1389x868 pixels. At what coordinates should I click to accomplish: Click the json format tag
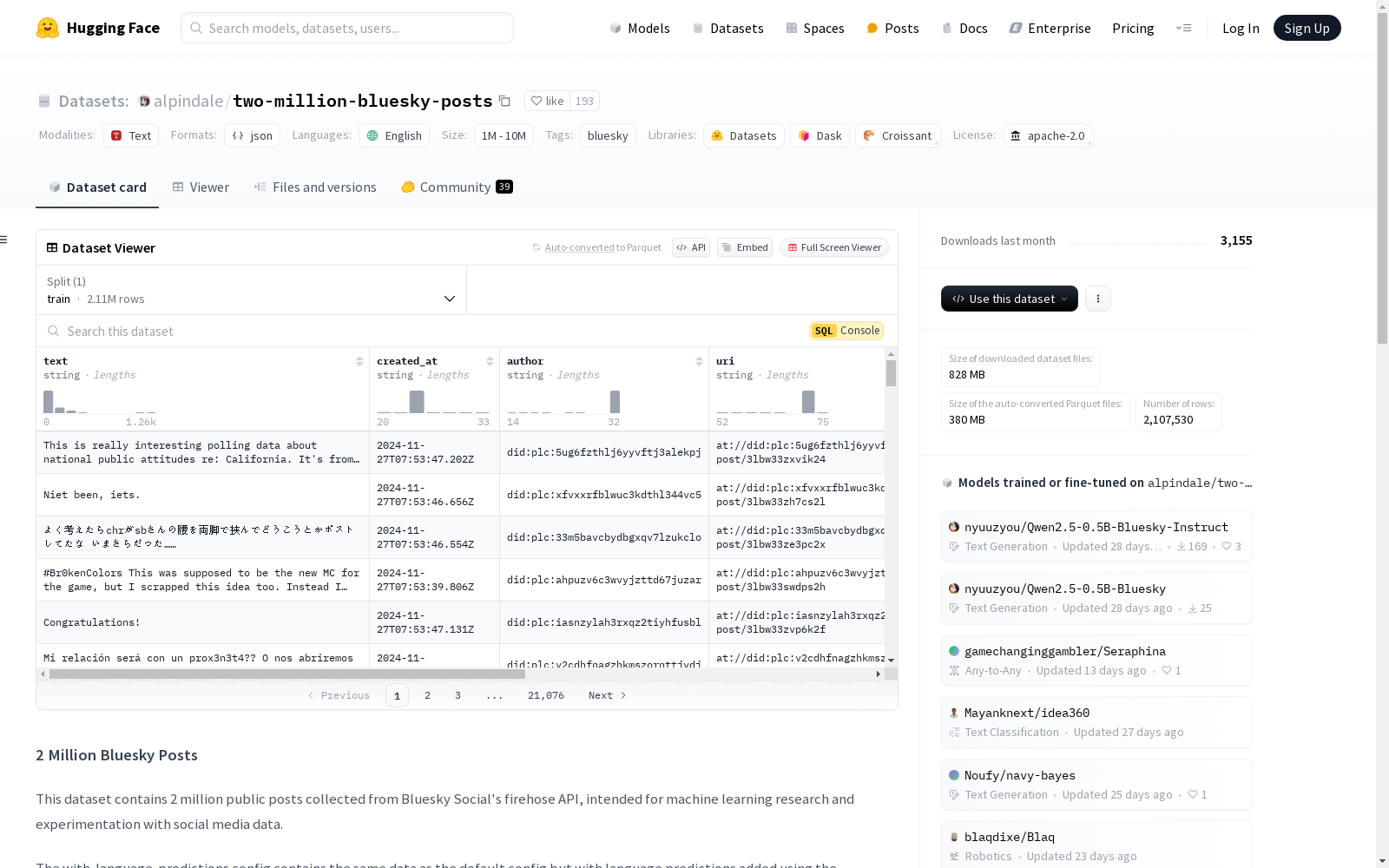253,135
